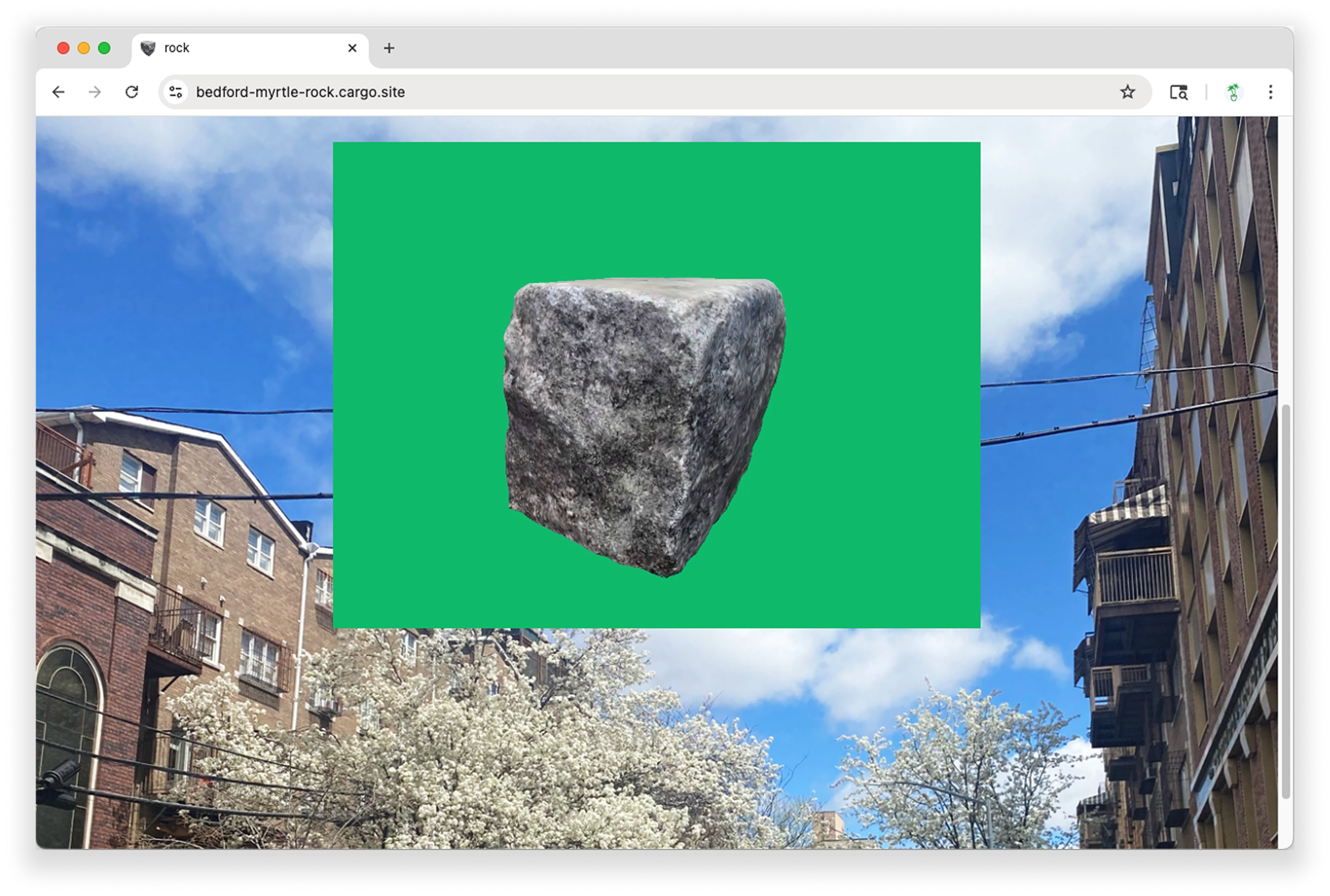Image resolution: width=1330 pixels, height=896 pixels.
Task: Click the forward navigation arrow
Action: [x=95, y=92]
